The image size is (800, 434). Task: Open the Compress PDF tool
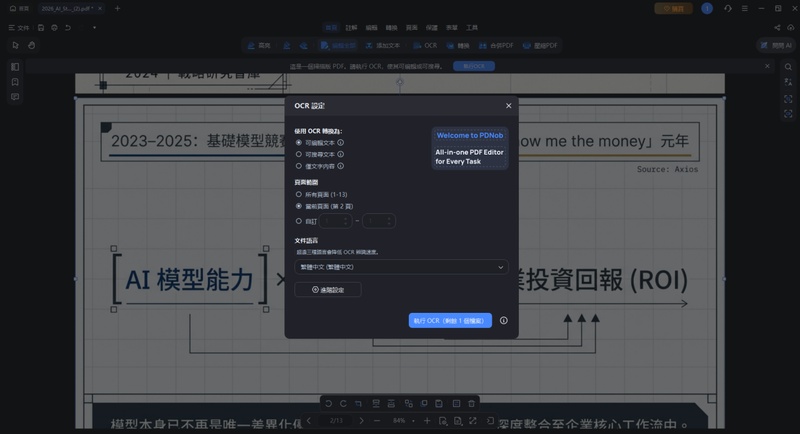click(540, 45)
